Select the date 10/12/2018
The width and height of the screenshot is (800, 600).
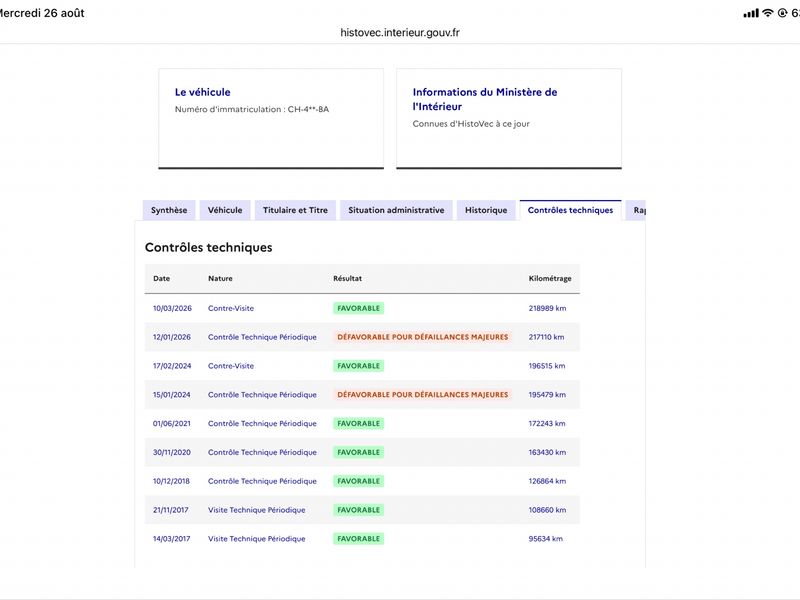[171, 481]
